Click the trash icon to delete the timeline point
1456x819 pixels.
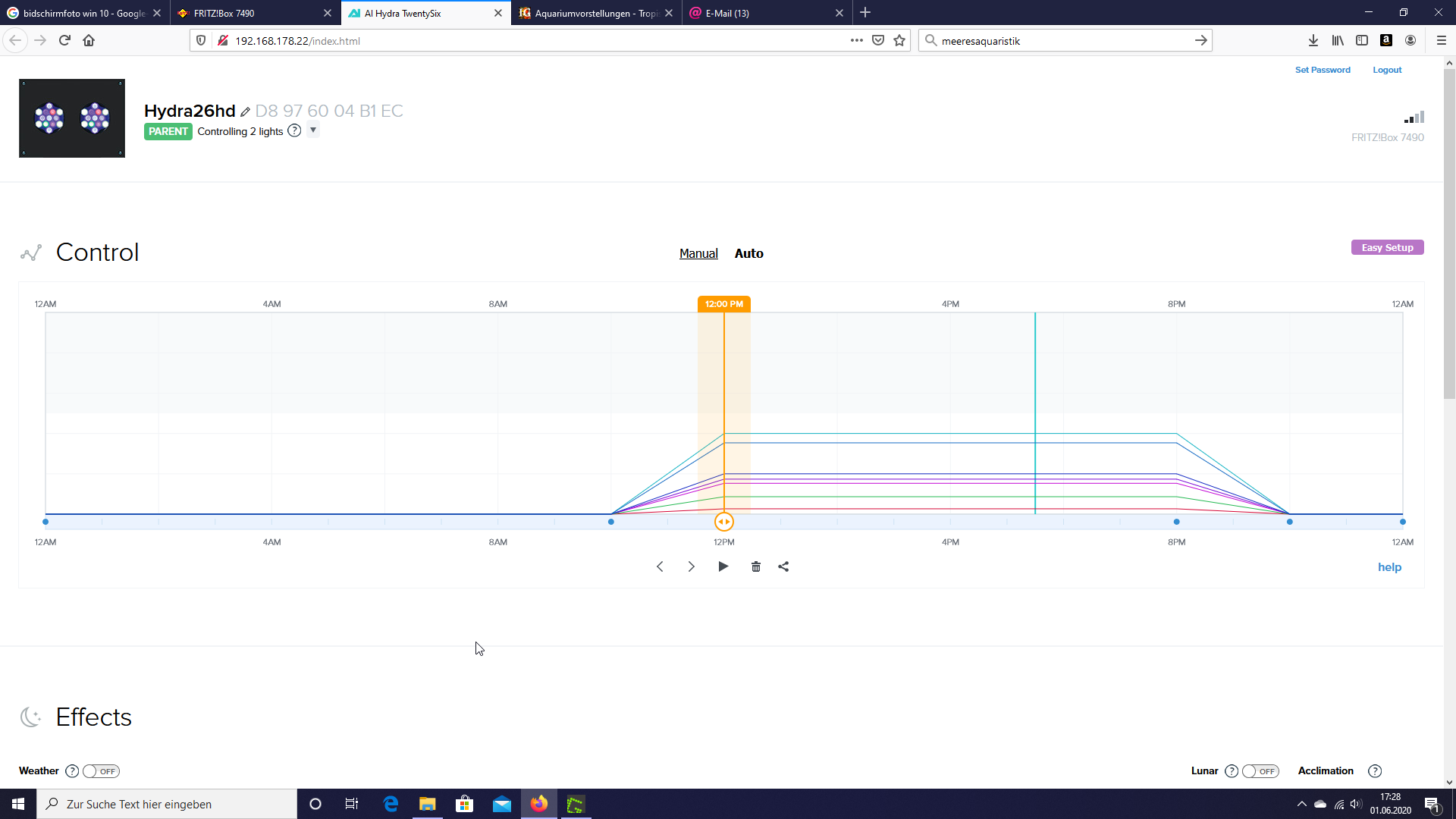coord(755,566)
